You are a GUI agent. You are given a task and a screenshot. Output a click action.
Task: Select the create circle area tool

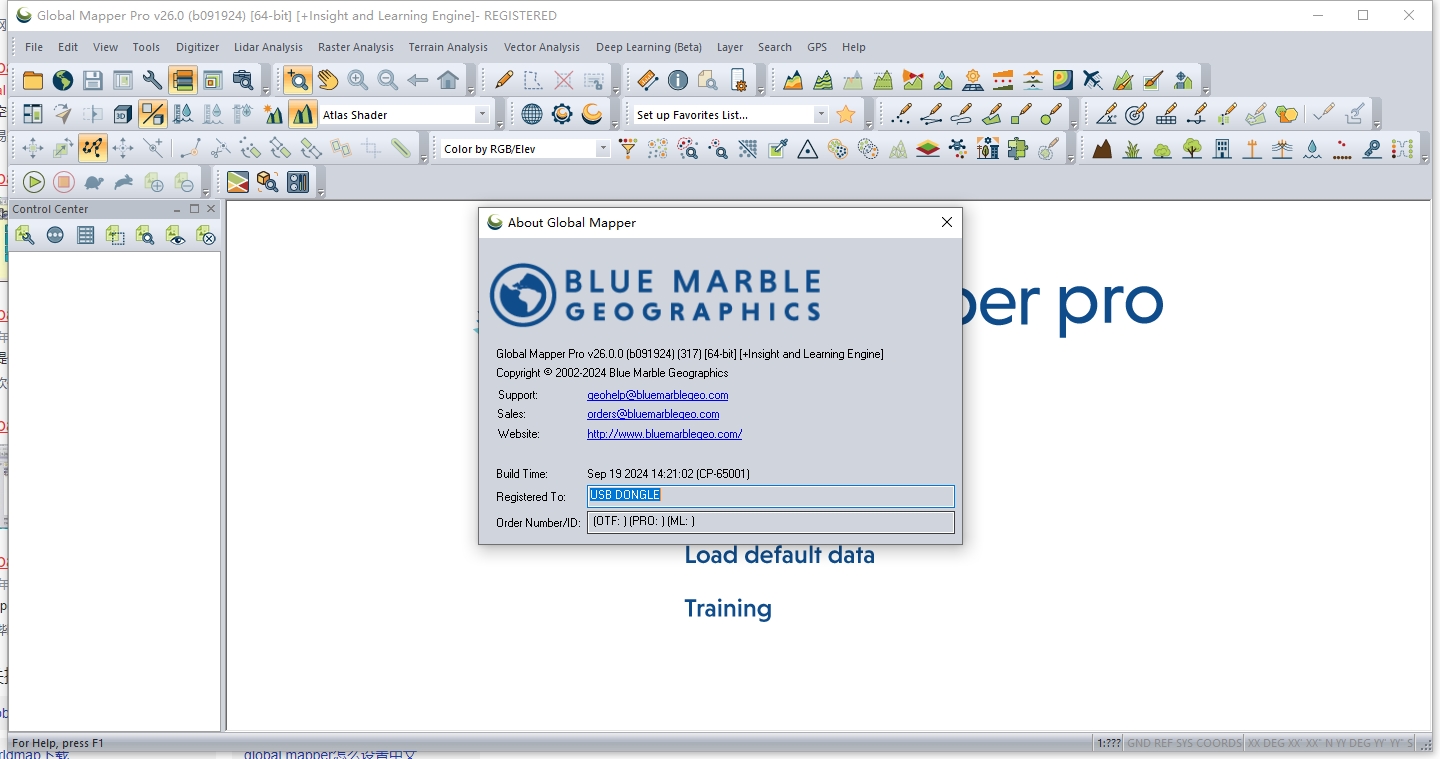click(x=1051, y=115)
